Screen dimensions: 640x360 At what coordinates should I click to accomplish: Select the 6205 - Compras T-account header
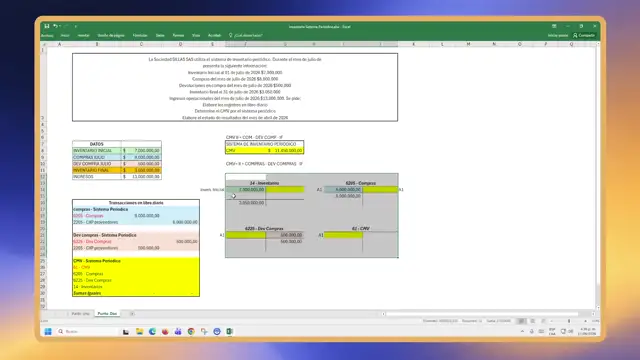click(x=361, y=183)
